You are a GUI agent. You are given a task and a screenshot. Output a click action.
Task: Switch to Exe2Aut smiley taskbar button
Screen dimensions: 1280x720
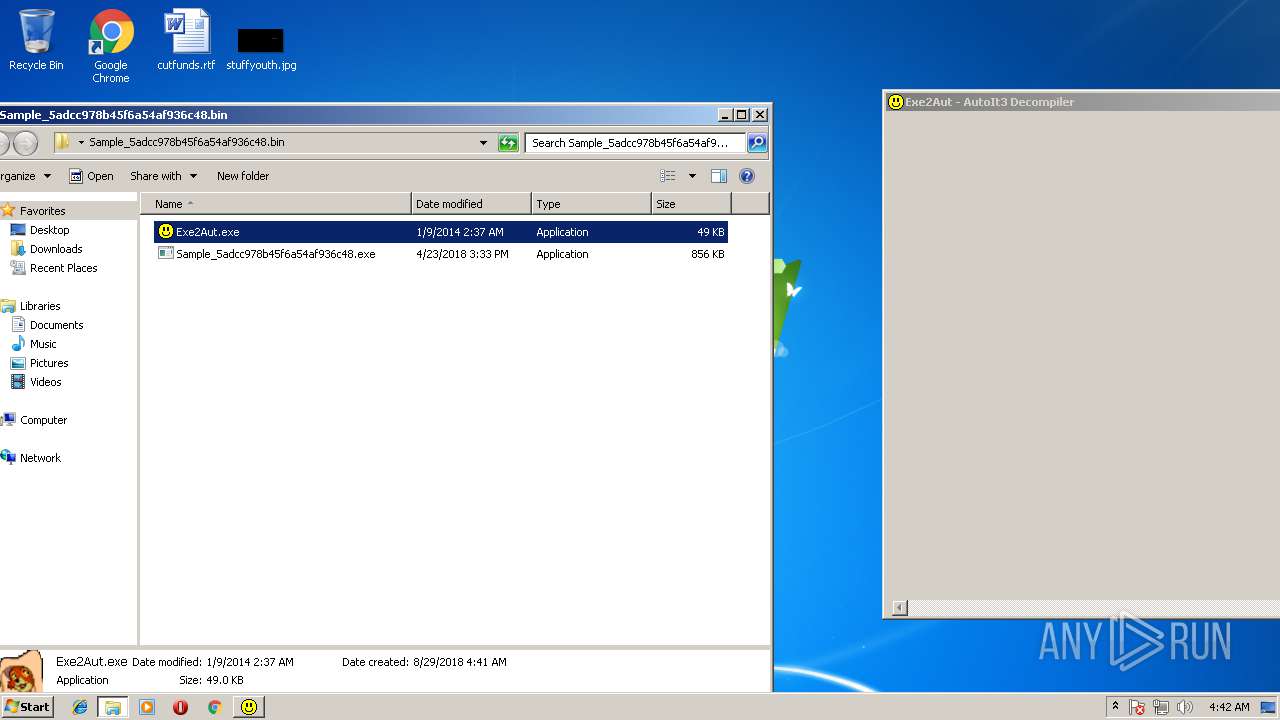(x=249, y=707)
